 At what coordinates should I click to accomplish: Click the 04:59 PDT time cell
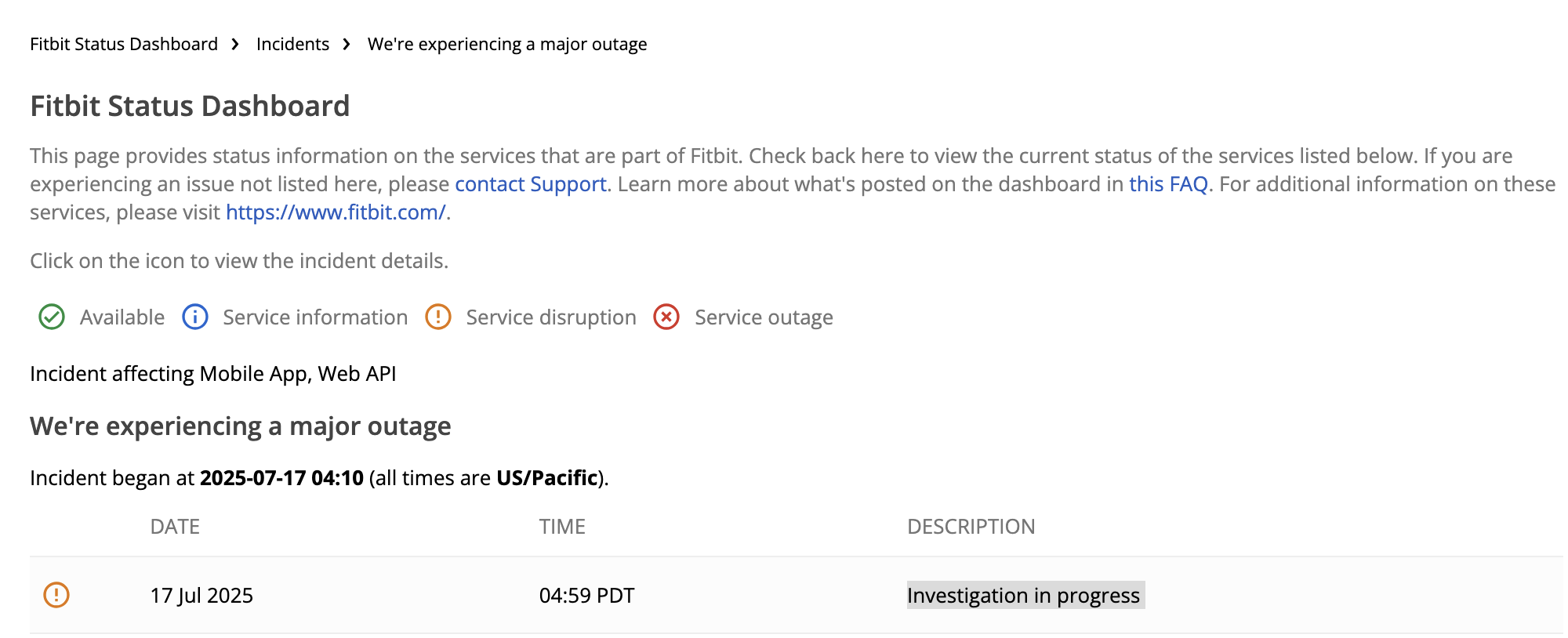(x=586, y=596)
